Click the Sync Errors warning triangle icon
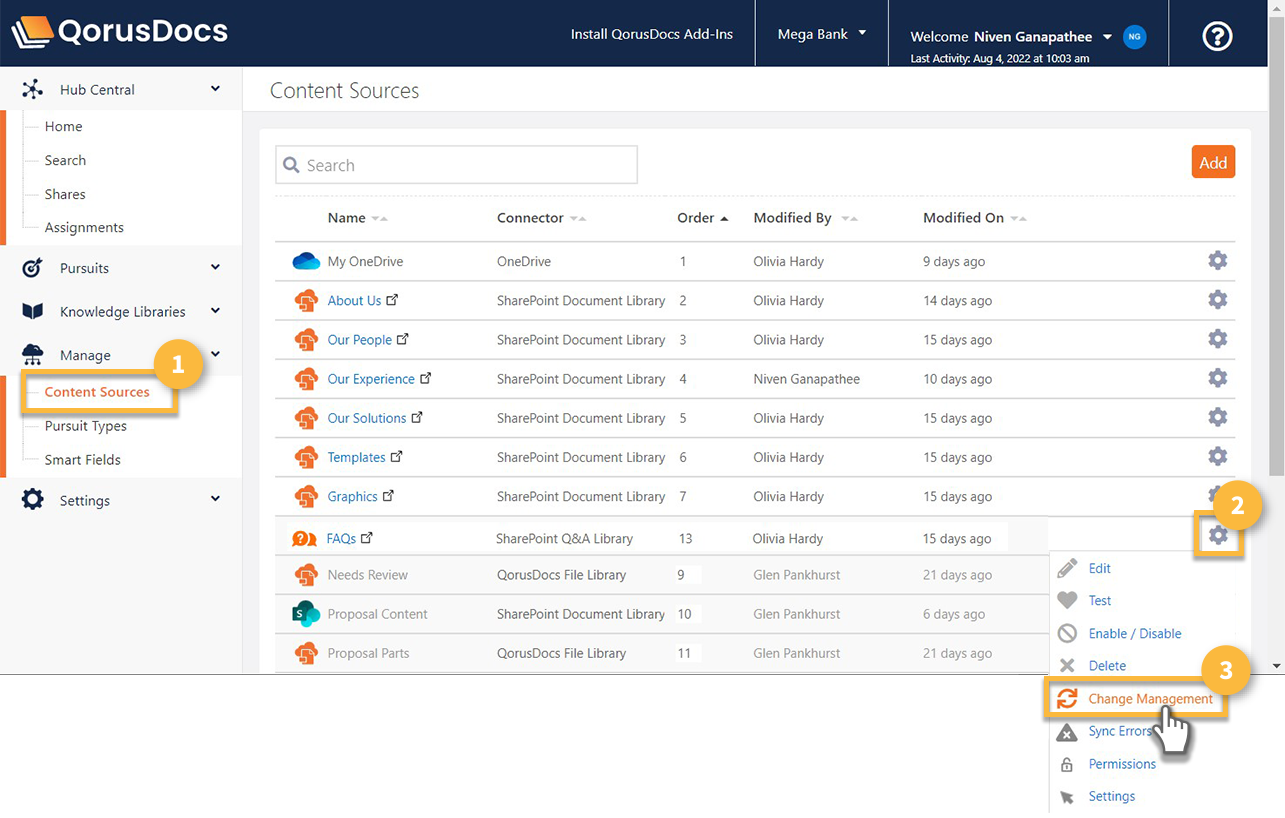The image size is (1285, 818). click(x=1068, y=731)
